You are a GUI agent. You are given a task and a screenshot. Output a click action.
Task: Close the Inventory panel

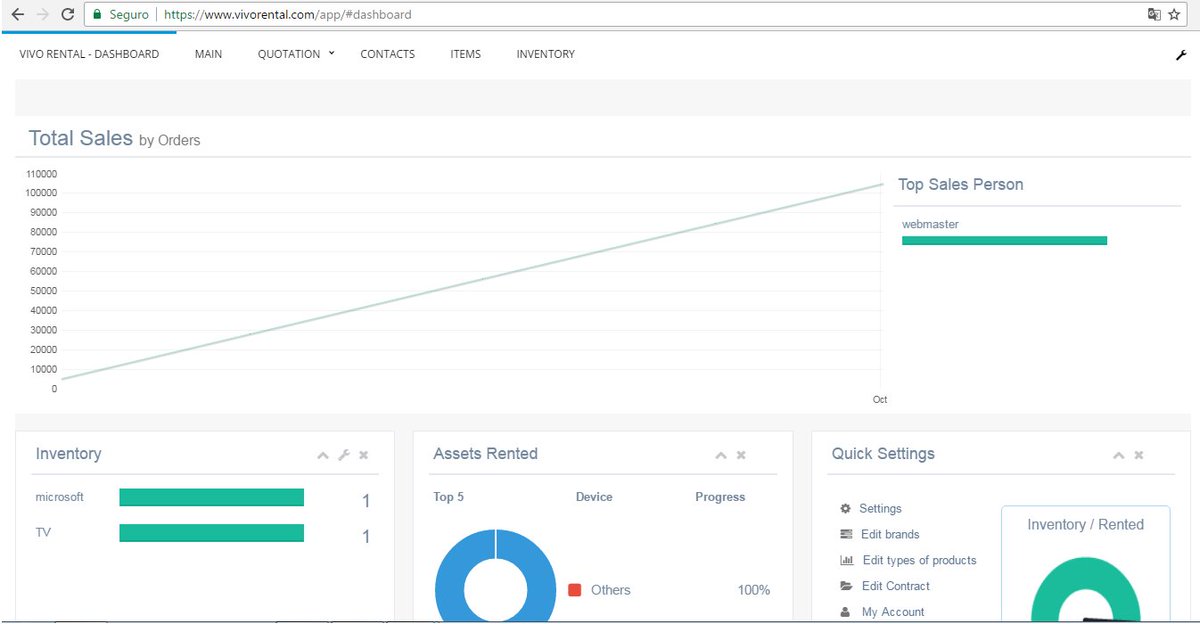coord(364,455)
